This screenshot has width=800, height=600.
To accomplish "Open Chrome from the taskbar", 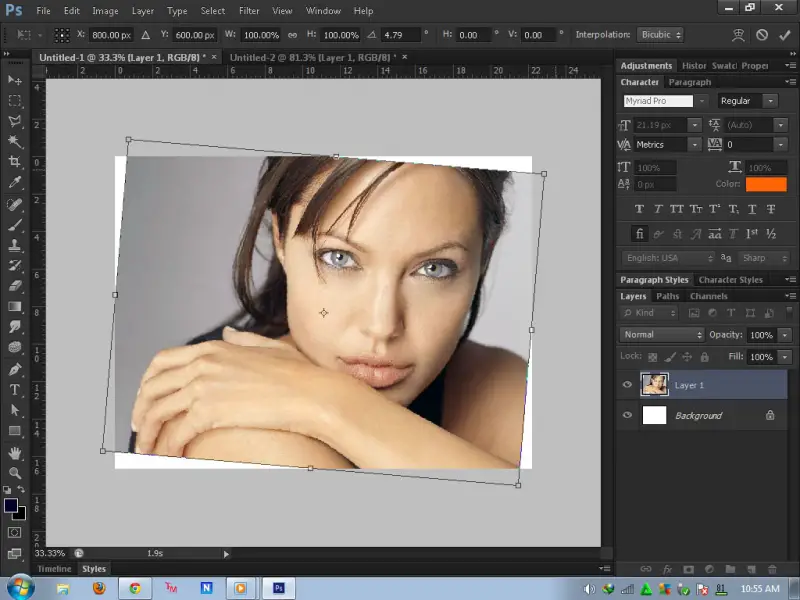I will coord(135,588).
